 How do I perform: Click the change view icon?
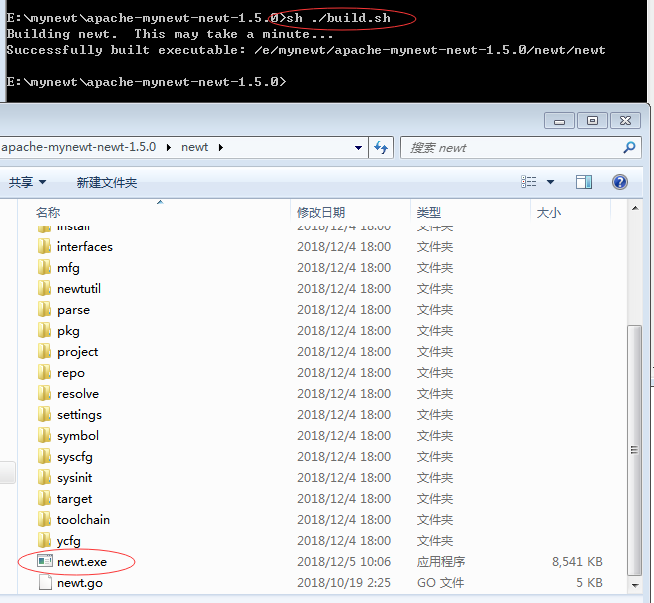click(528, 182)
